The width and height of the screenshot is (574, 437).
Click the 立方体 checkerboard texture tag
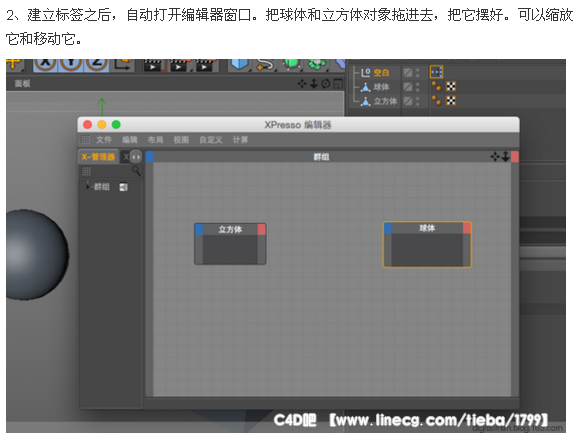point(451,100)
